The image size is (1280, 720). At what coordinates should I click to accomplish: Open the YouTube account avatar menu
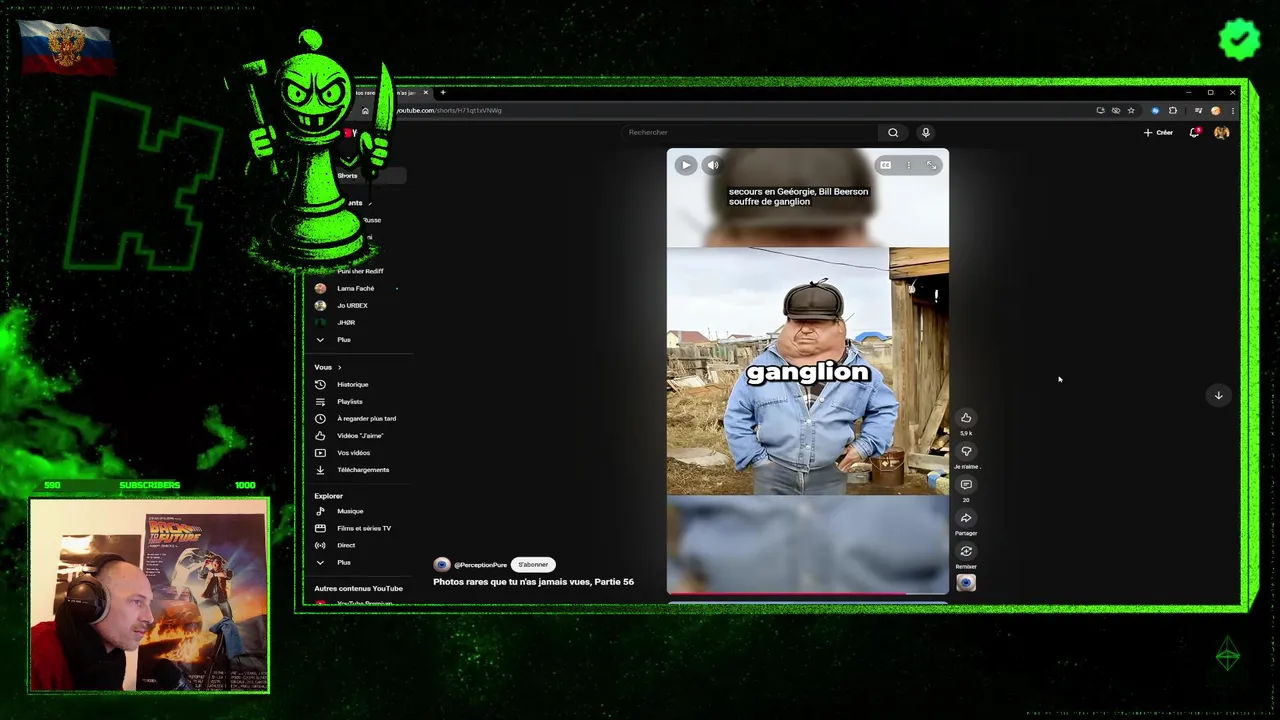tap(1221, 132)
